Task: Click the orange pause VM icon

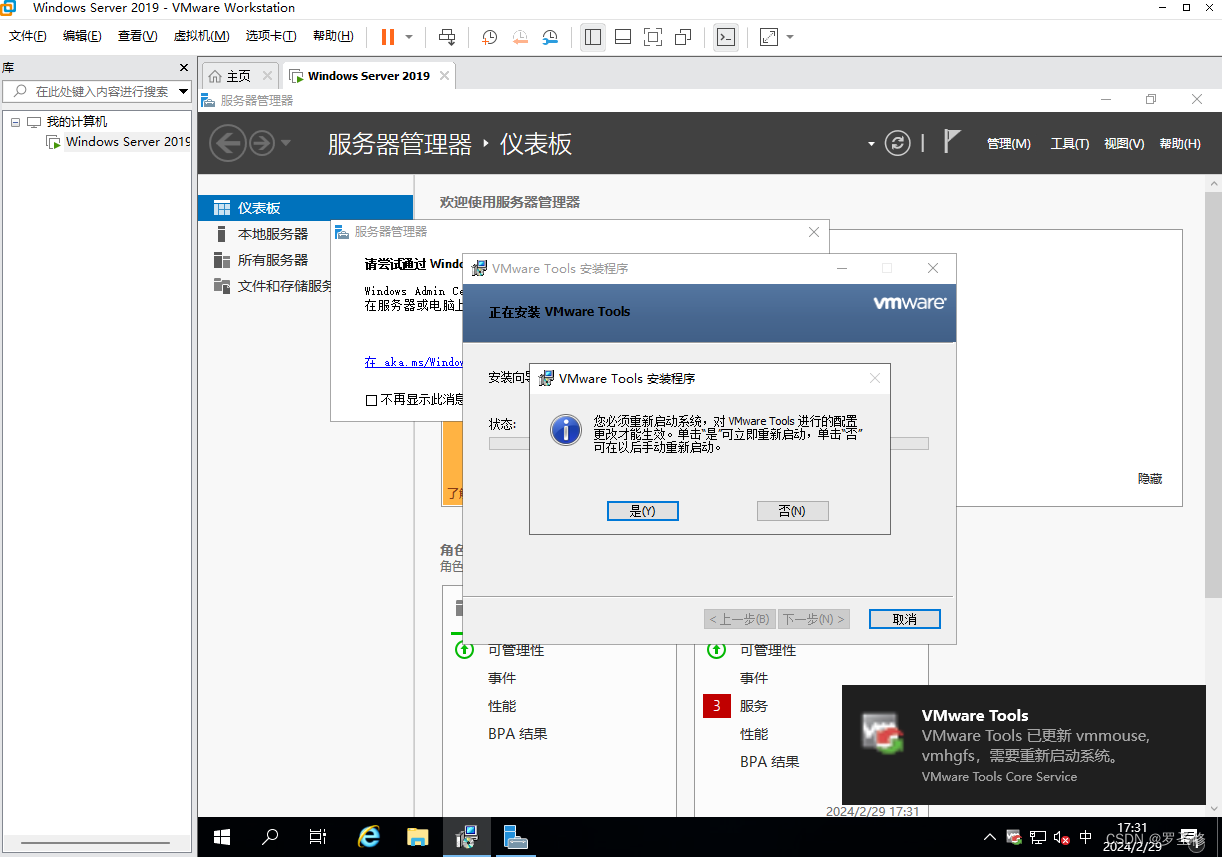Action: pos(387,37)
